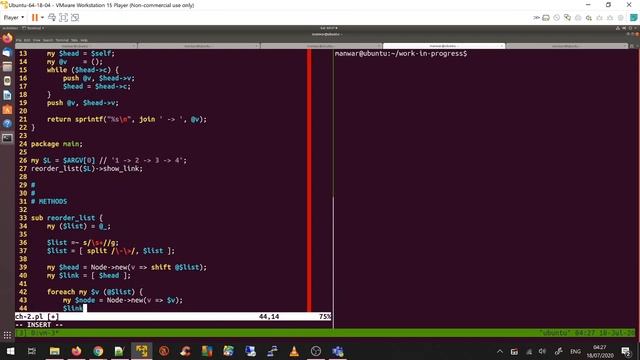Open the Player menu dropdown
640x360 pixels.
[13, 18]
